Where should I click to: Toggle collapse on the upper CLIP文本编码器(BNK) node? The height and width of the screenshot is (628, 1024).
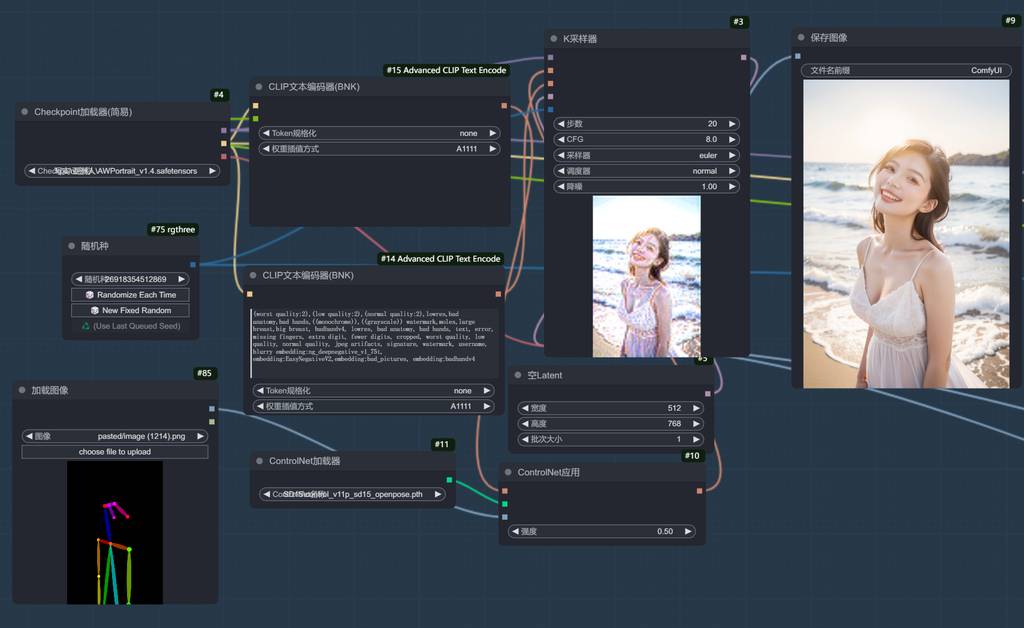[x=258, y=87]
